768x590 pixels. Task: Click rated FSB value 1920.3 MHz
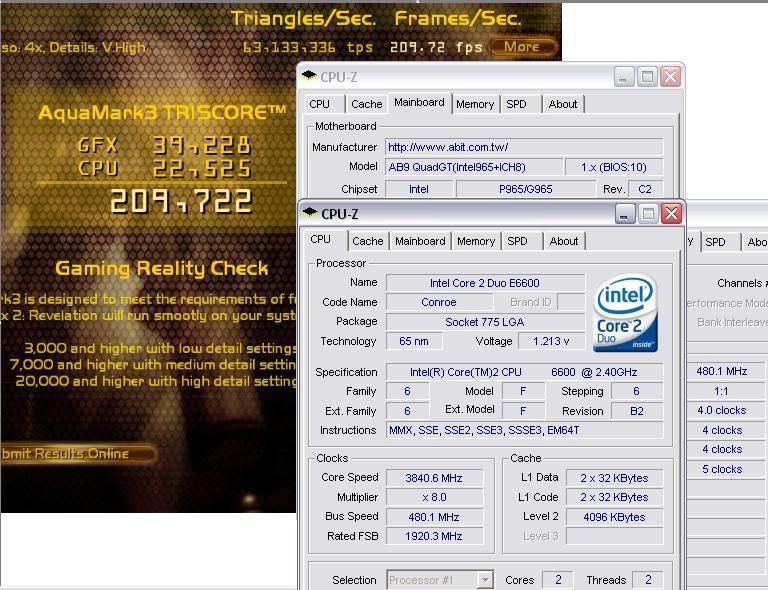click(x=434, y=536)
